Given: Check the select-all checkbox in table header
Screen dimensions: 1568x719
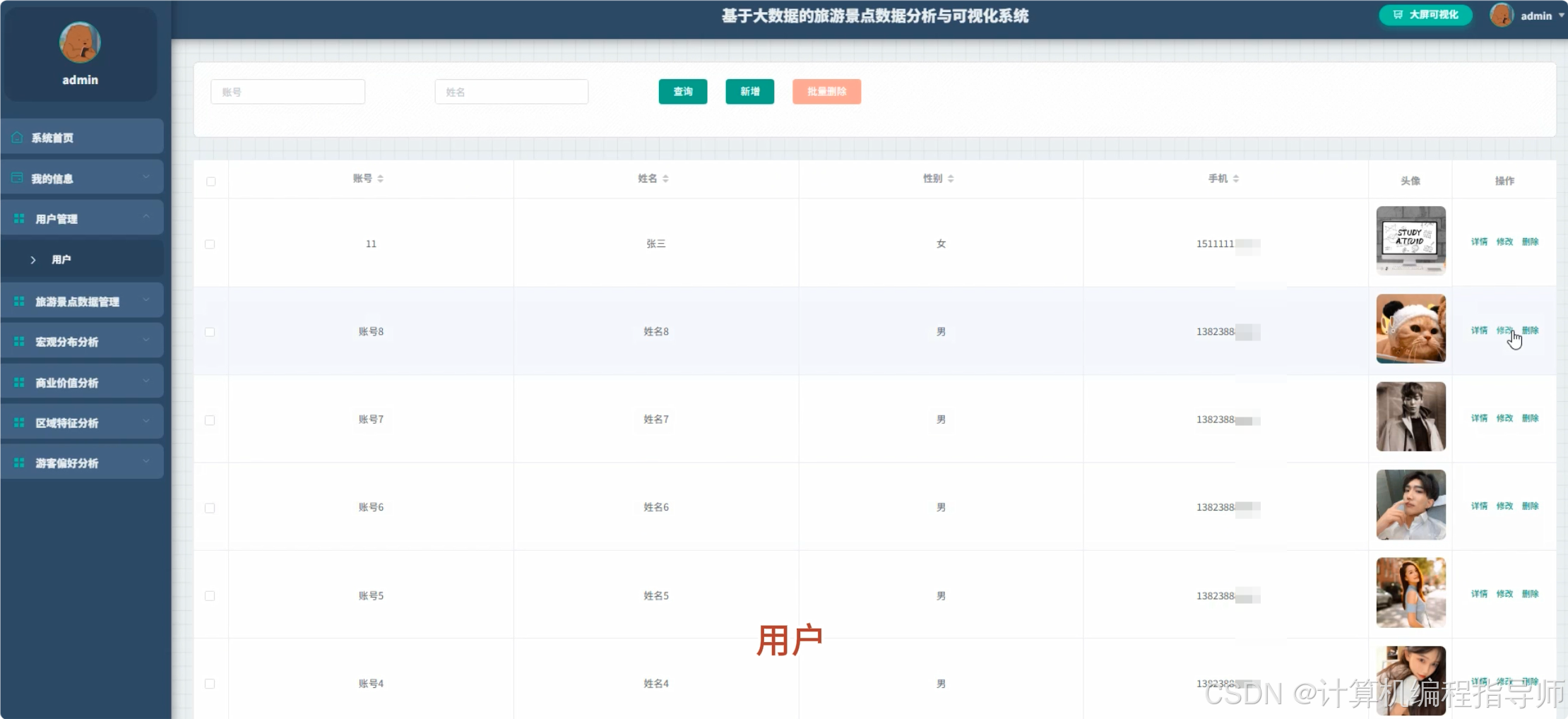Looking at the screenshot, I should coord(210,182).
